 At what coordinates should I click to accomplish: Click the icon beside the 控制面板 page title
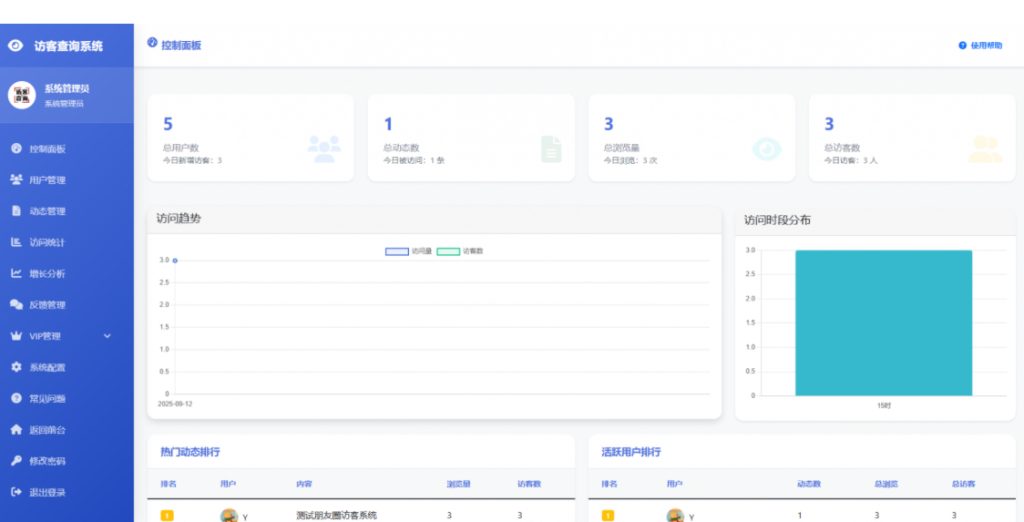click(x=152, y=42)
